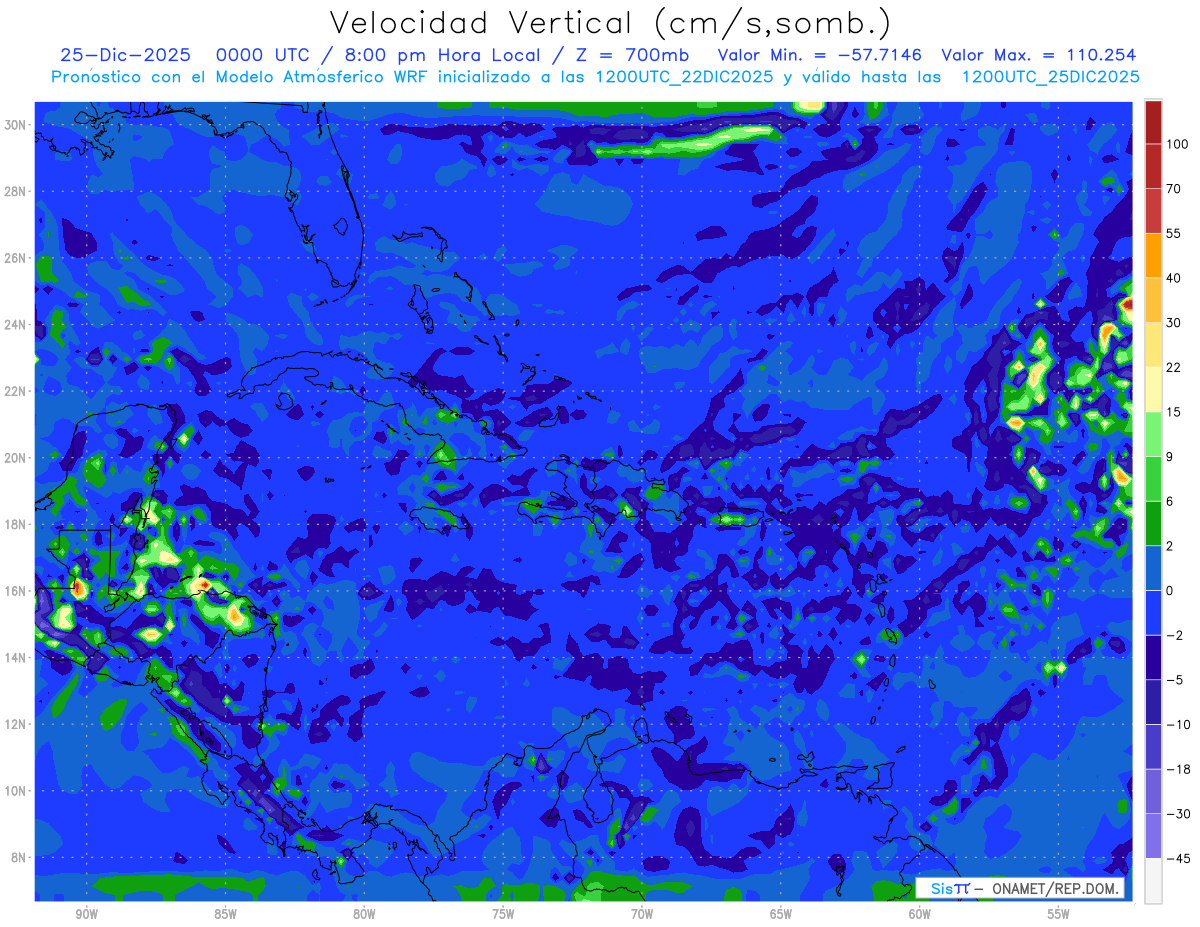Pick the orange swatch between 40 and 55
The width and height of the screenshot is (1200, 927).
(1153, 256)
